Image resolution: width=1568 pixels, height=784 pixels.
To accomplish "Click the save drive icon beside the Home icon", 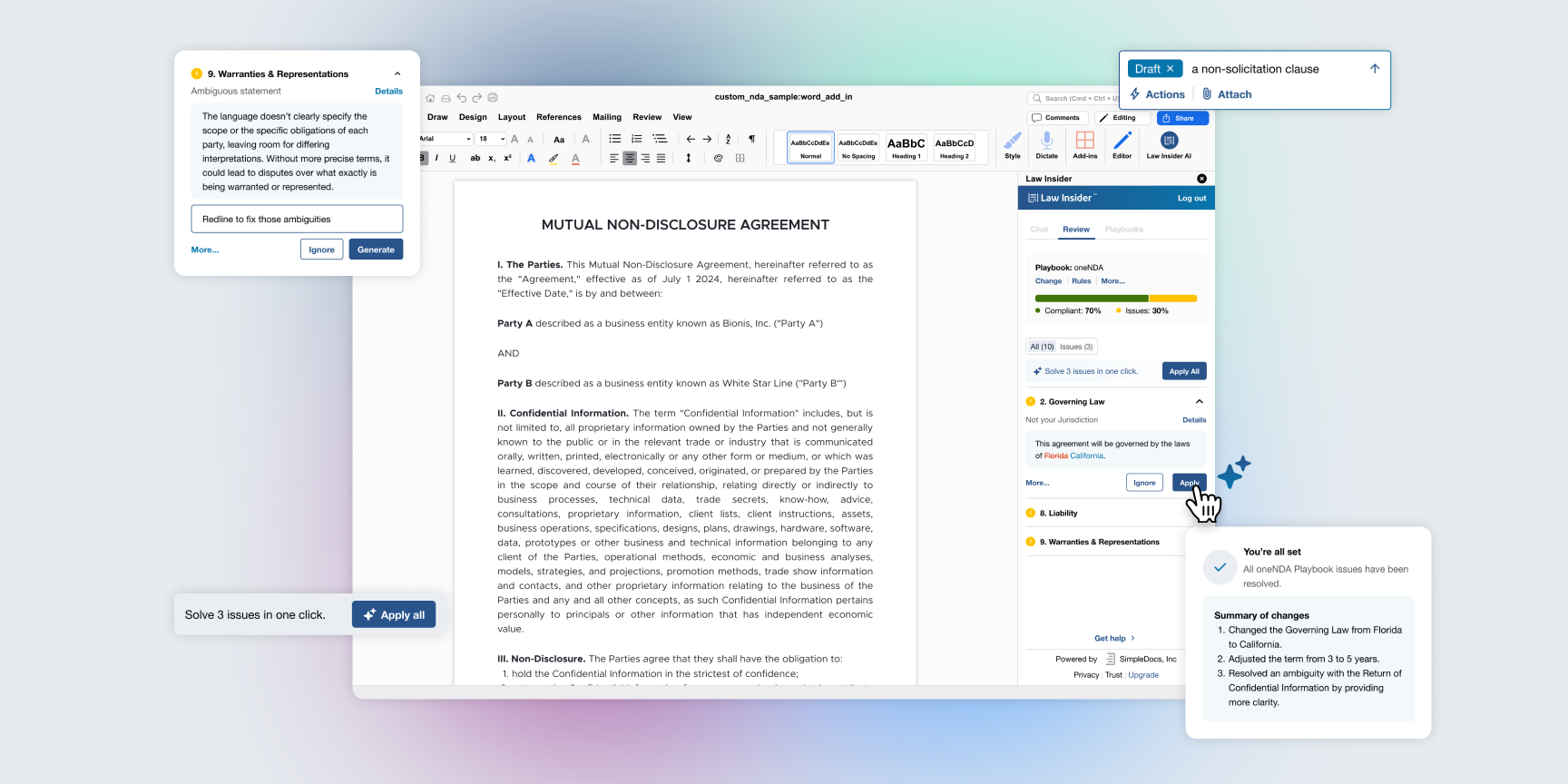I will tap(446, 98).
